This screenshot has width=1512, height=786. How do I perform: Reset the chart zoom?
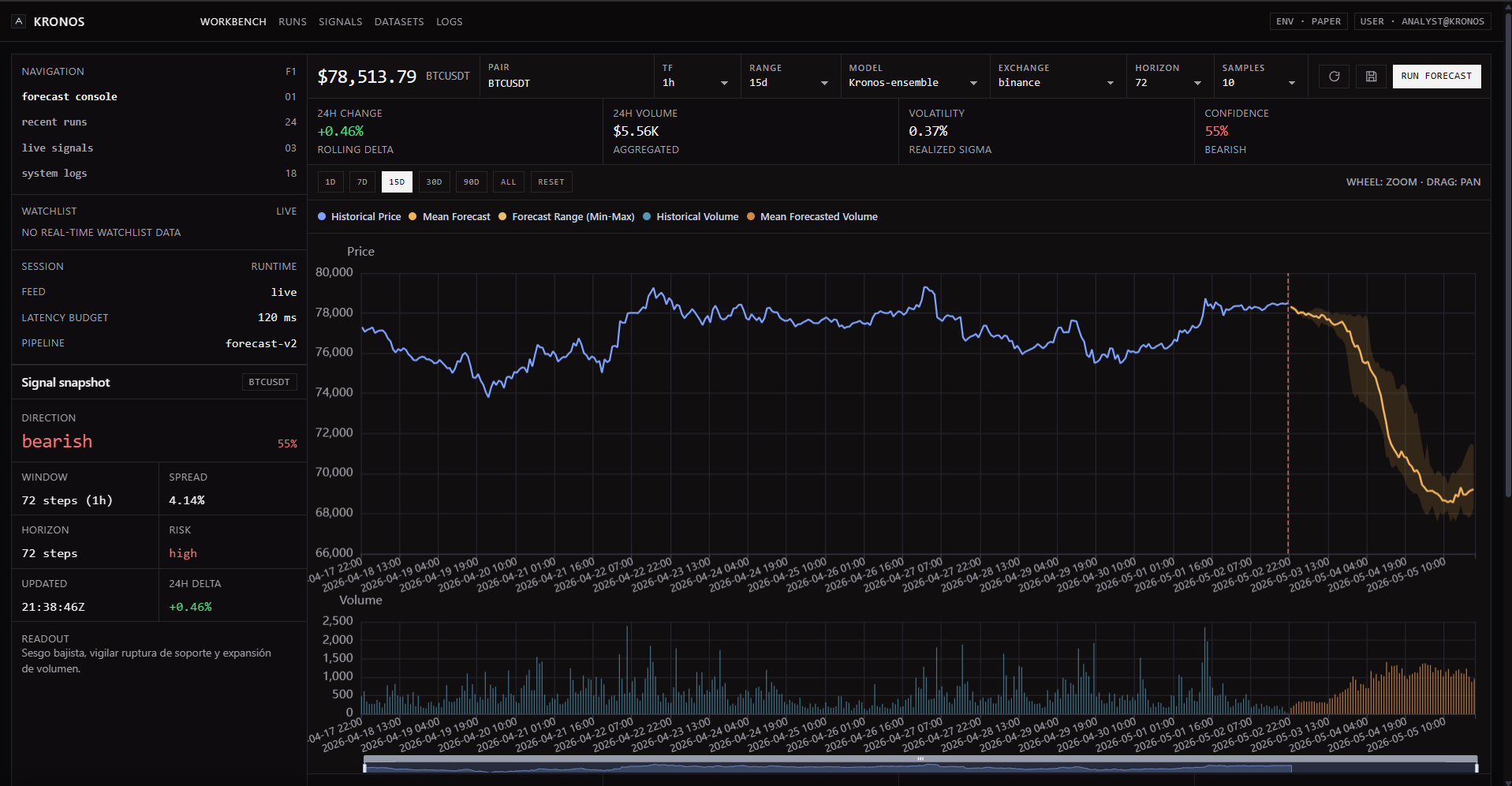pyautogui.click(x=551, y=182)
